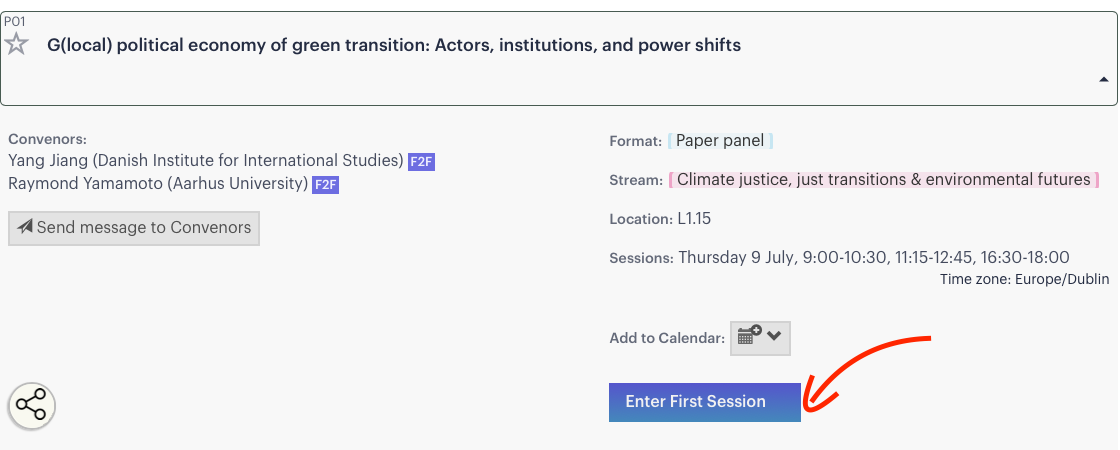Open the share icon button
This screenshot has height=450, width=1120.
pos(31,406)
